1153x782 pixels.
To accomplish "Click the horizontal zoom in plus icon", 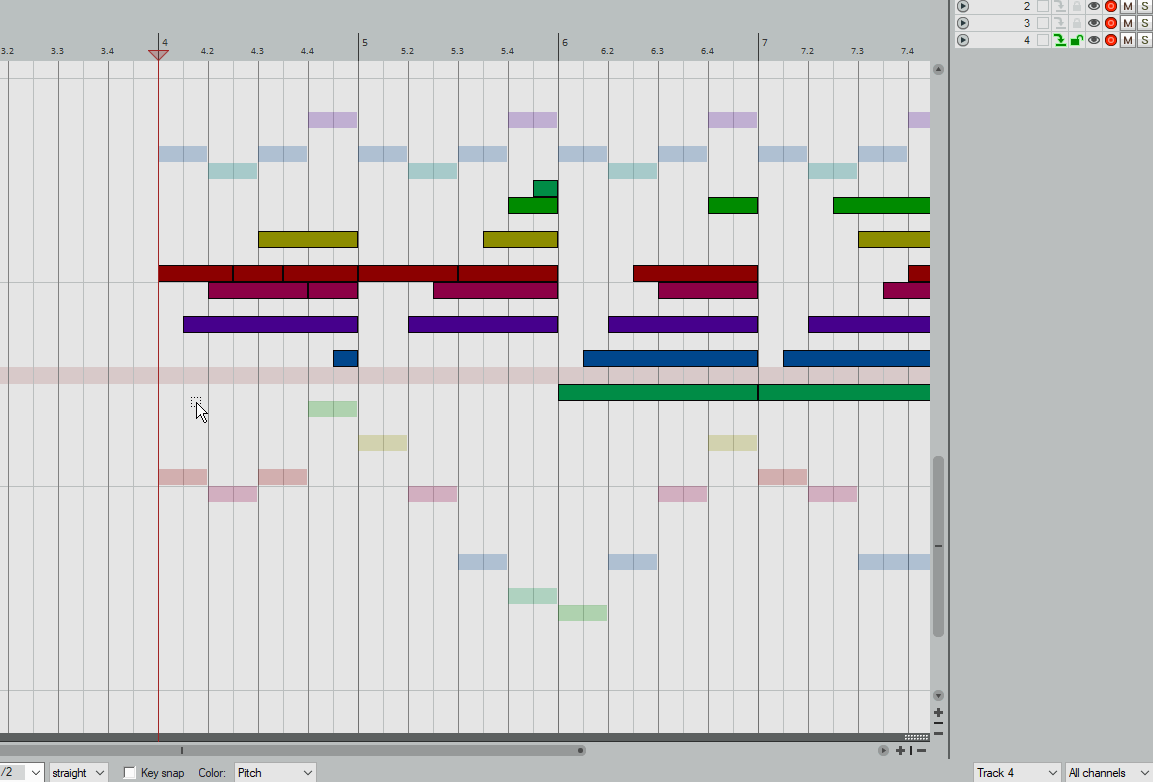I will click(x=900, y=750).
